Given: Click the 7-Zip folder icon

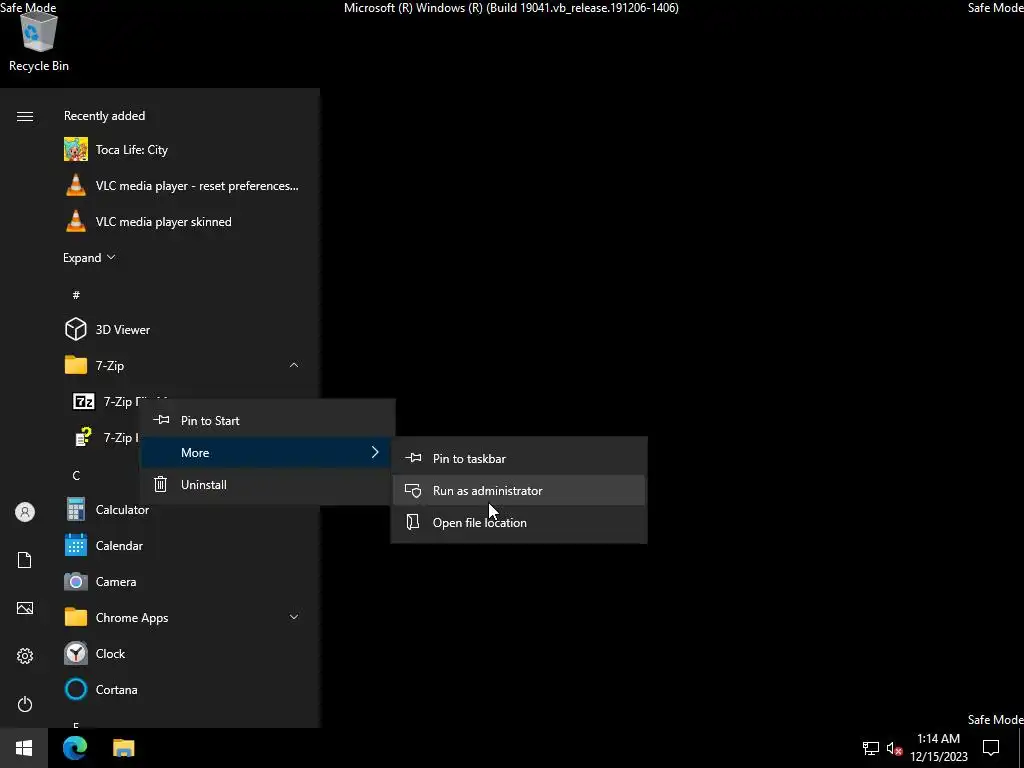Looking at the screenshot, I should pyautogui.click(x=76, y=365).
